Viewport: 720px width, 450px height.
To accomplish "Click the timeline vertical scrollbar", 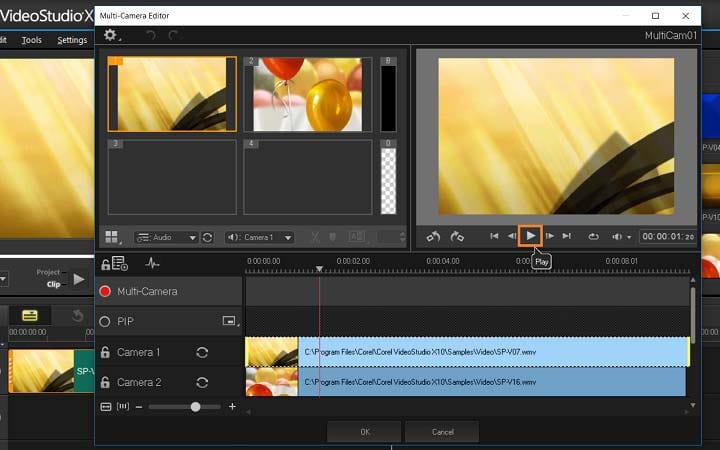I will pos(693,315).
